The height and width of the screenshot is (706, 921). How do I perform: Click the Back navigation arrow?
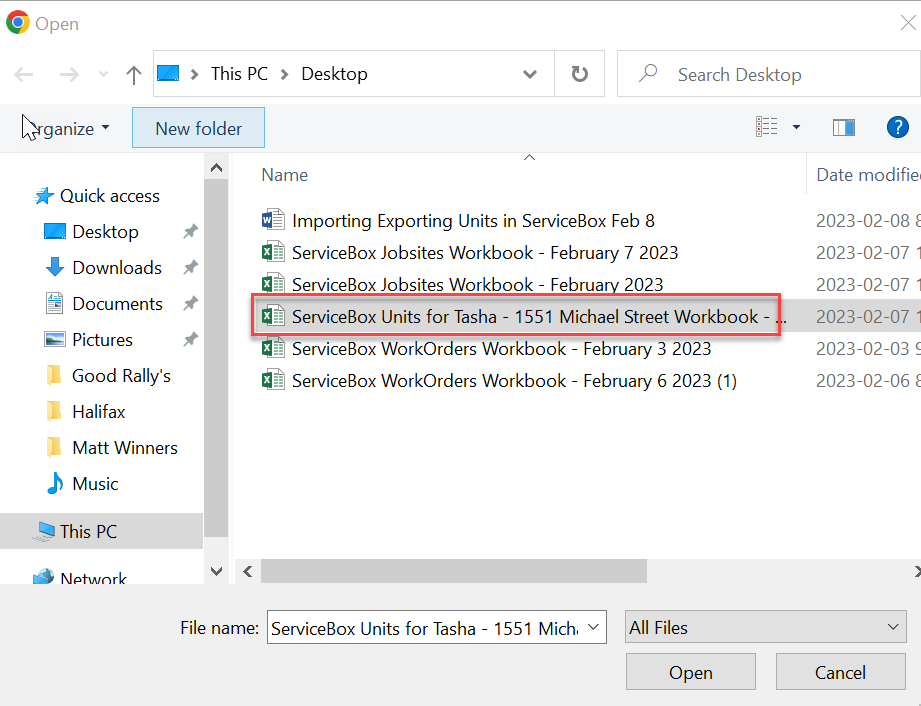24,75
